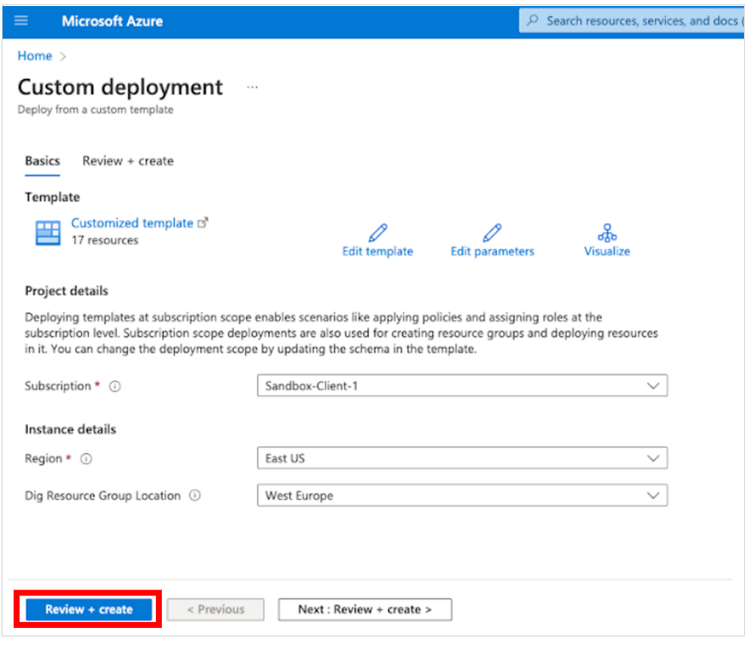Image resolution: width=750 pixels, height=645 pixels.
Task: Click the West Europe location value
Action: (299, 496)
